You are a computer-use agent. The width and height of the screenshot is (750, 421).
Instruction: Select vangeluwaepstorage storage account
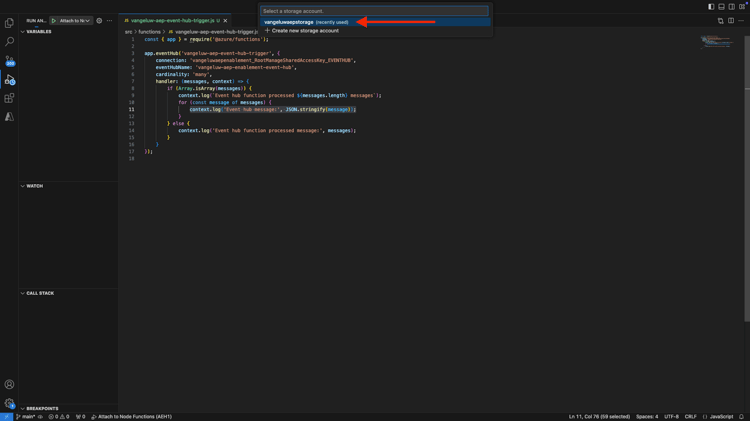375,22
